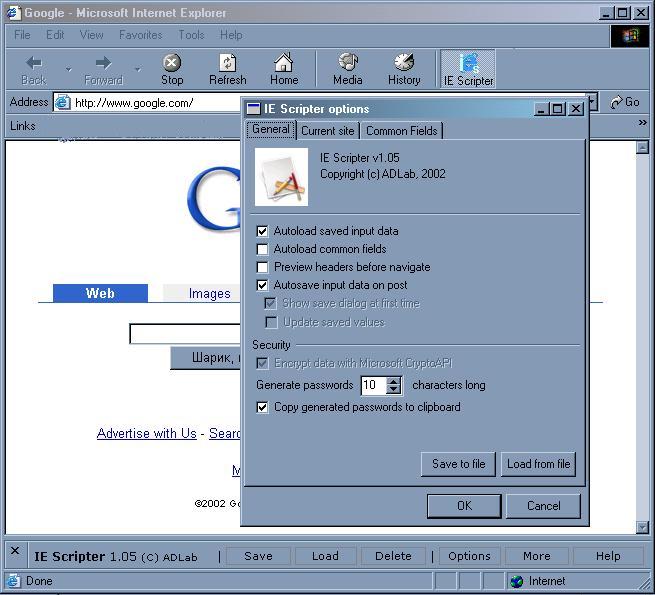This screenshot has width=655, height=595.
Task: Click the Google search text box
Action: [x=185, y=333]
